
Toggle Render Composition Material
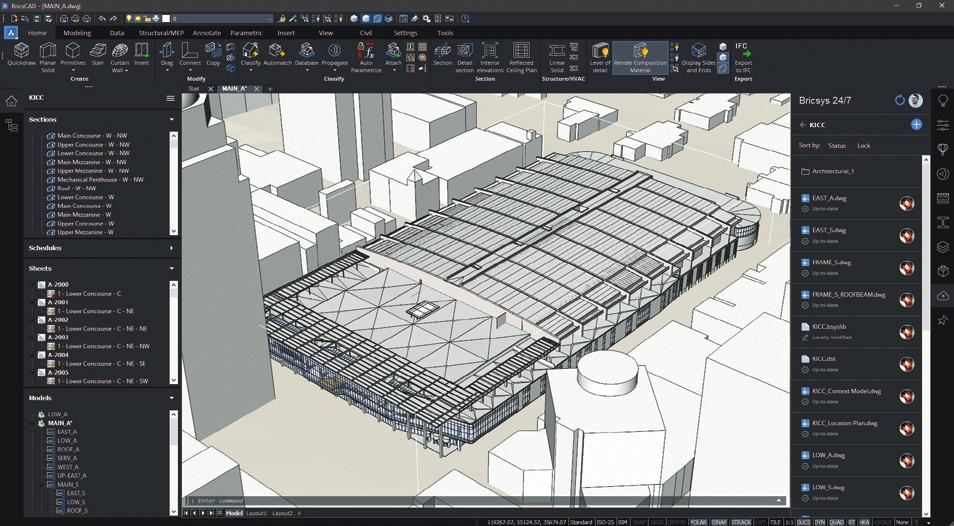tap(639, 58)
